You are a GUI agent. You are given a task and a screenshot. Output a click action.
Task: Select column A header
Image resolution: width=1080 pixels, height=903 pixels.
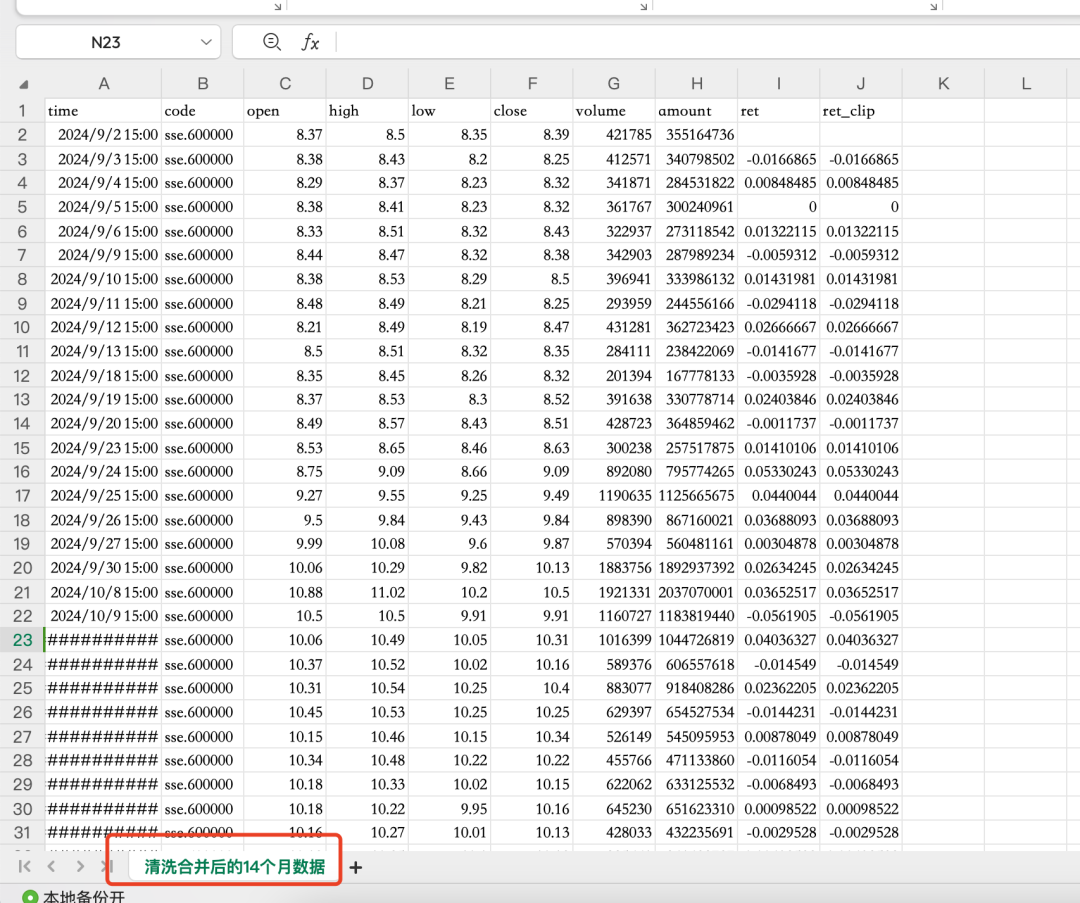coord(103,84)
